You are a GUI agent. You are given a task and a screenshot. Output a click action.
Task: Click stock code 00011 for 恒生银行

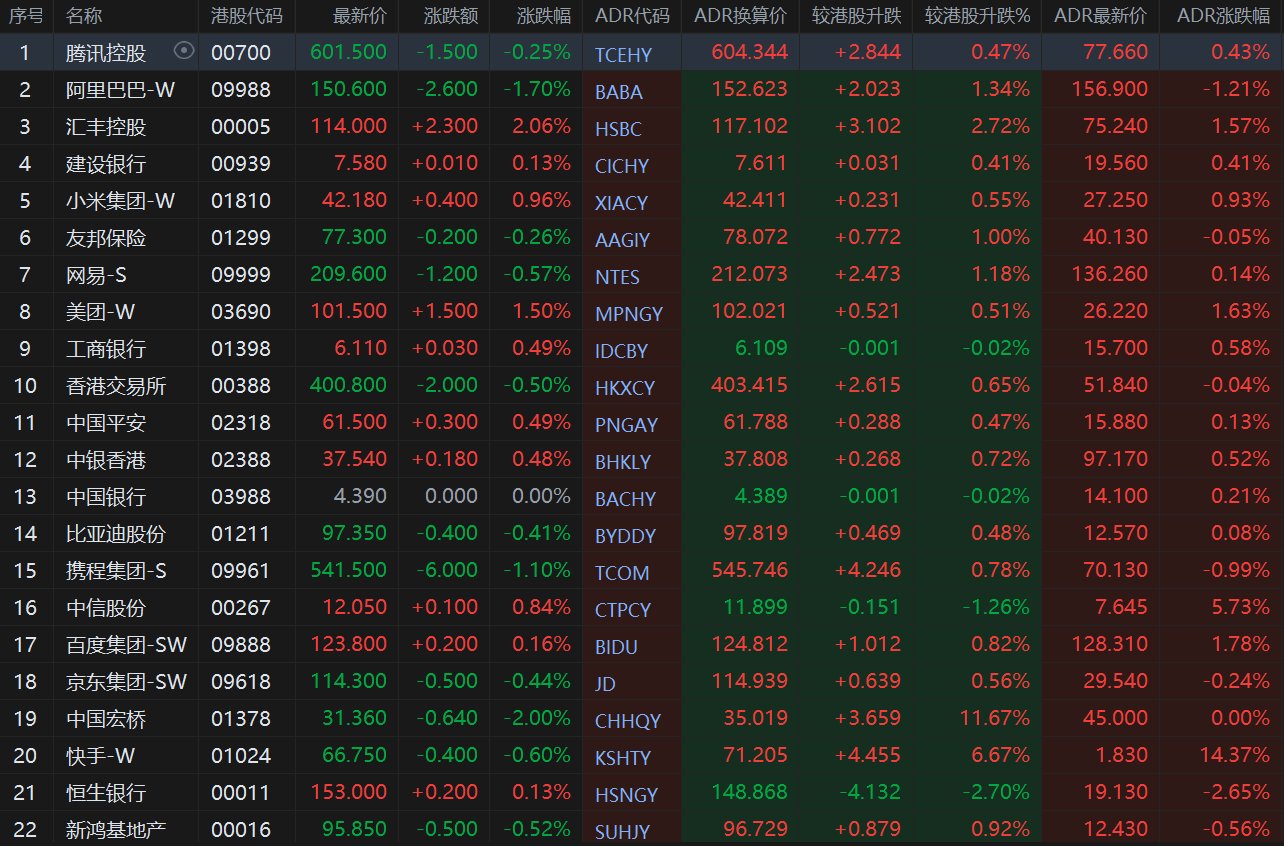click(x=241, y=793)
